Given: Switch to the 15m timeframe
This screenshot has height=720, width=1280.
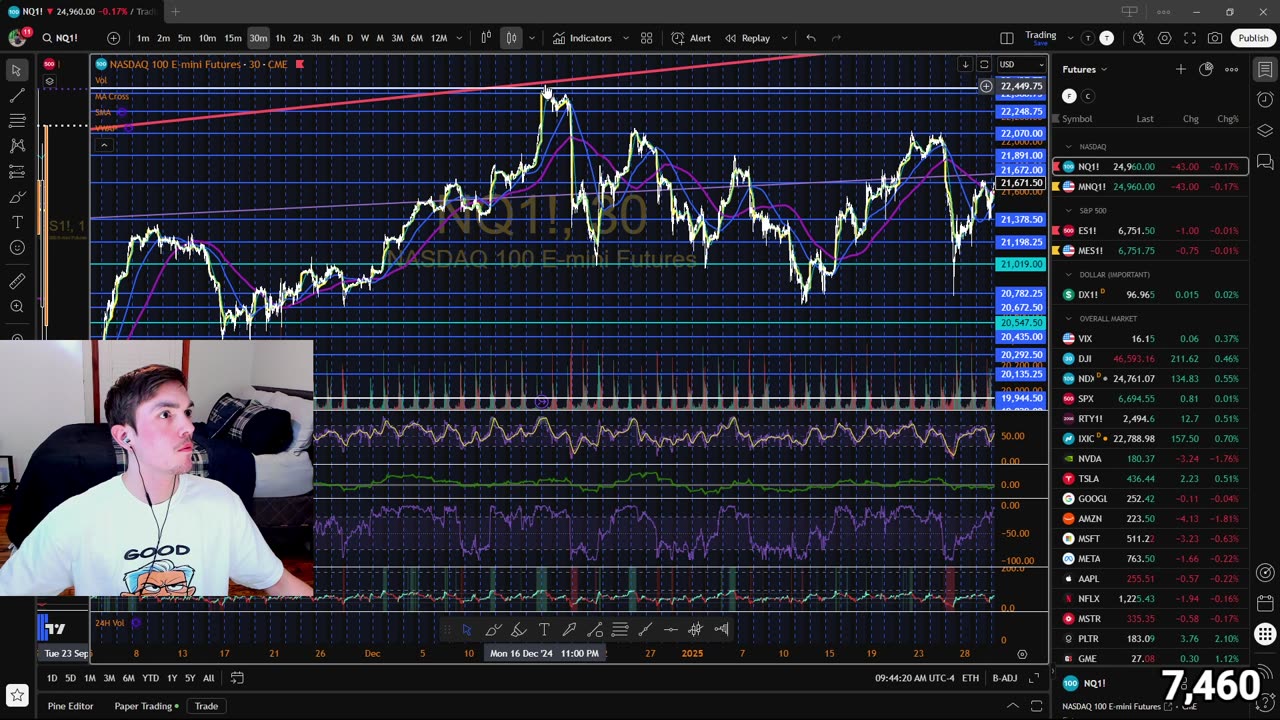Looking at the screenshot, I should click(x=232, y=38).
